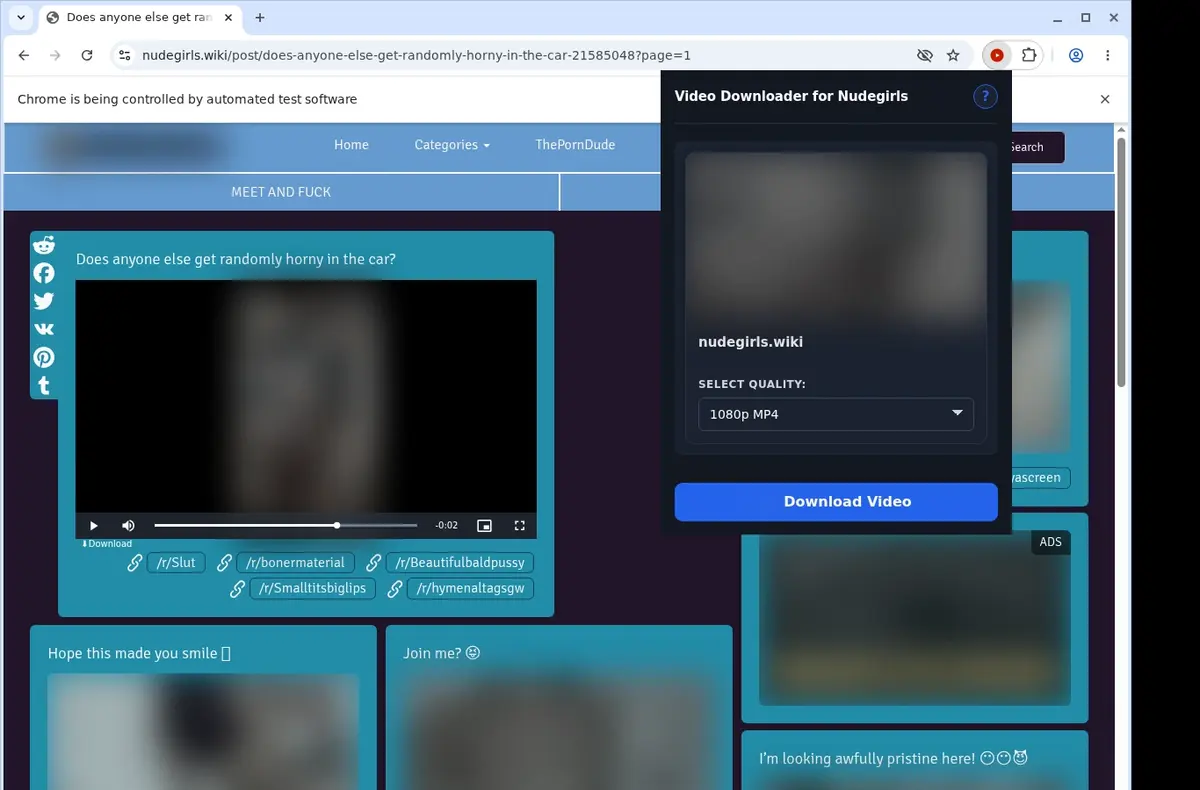Screen dimensions: 1200x790
Task: Share the post on Twitter
Action: (x=44, y=301)
